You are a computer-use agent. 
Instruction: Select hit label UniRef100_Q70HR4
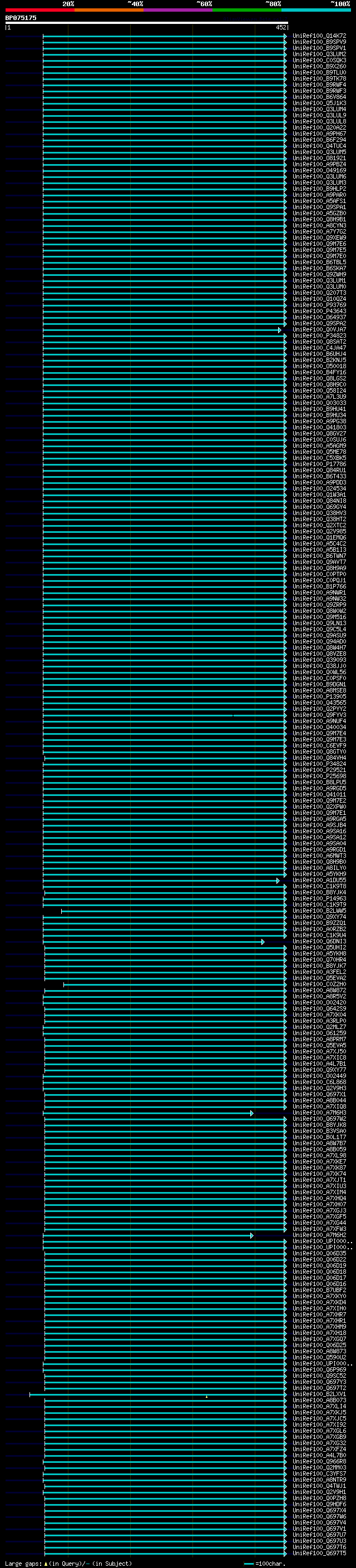pos(319,960)
